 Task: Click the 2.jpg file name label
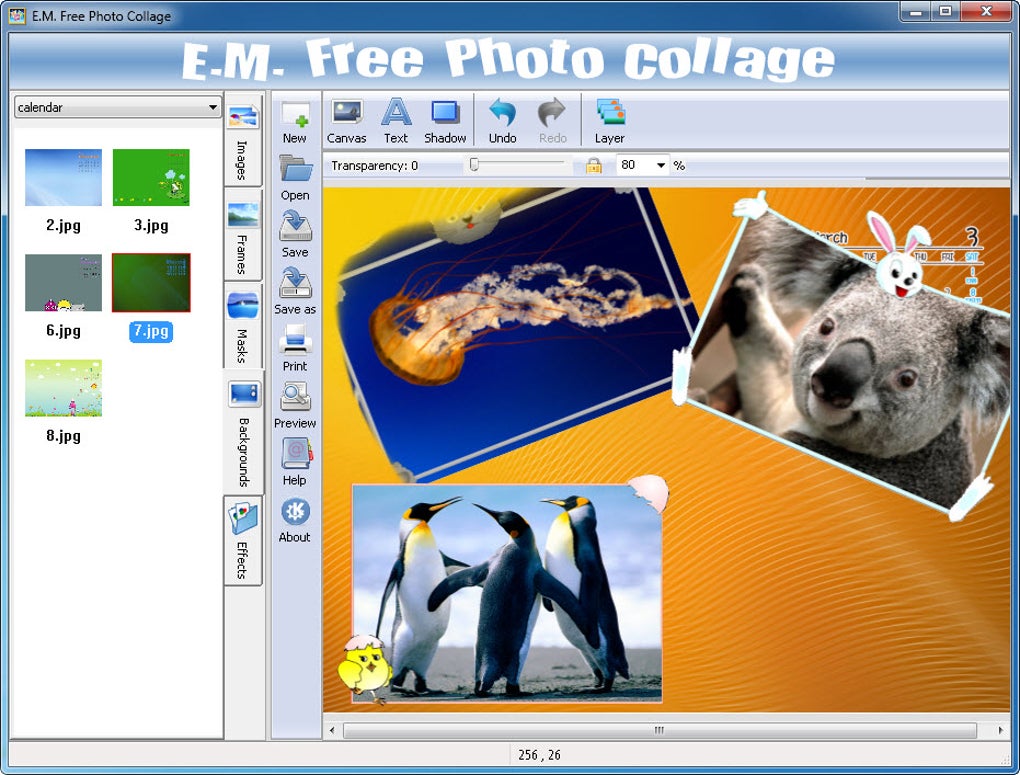(63, 226)
